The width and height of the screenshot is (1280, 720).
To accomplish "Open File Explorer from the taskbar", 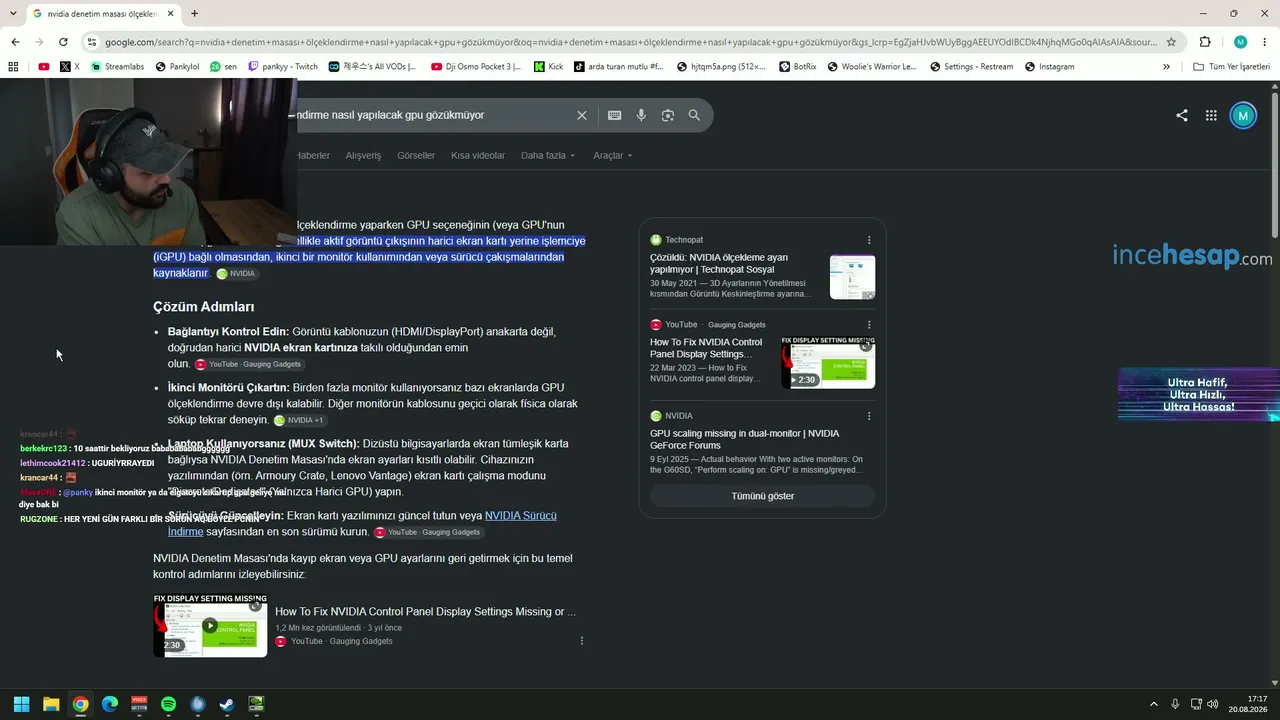I will 51,704.
